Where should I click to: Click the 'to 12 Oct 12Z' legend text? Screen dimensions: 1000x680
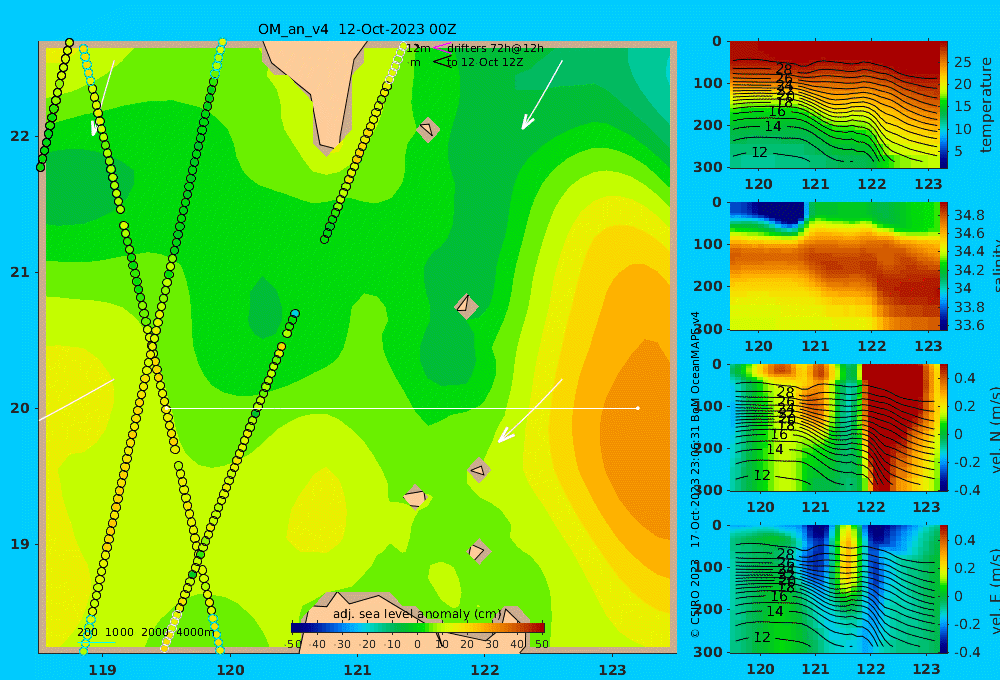(485, 62)
